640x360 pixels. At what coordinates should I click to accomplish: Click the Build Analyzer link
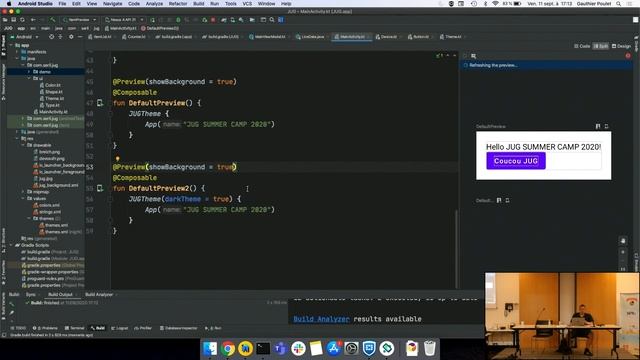(321, 319)
